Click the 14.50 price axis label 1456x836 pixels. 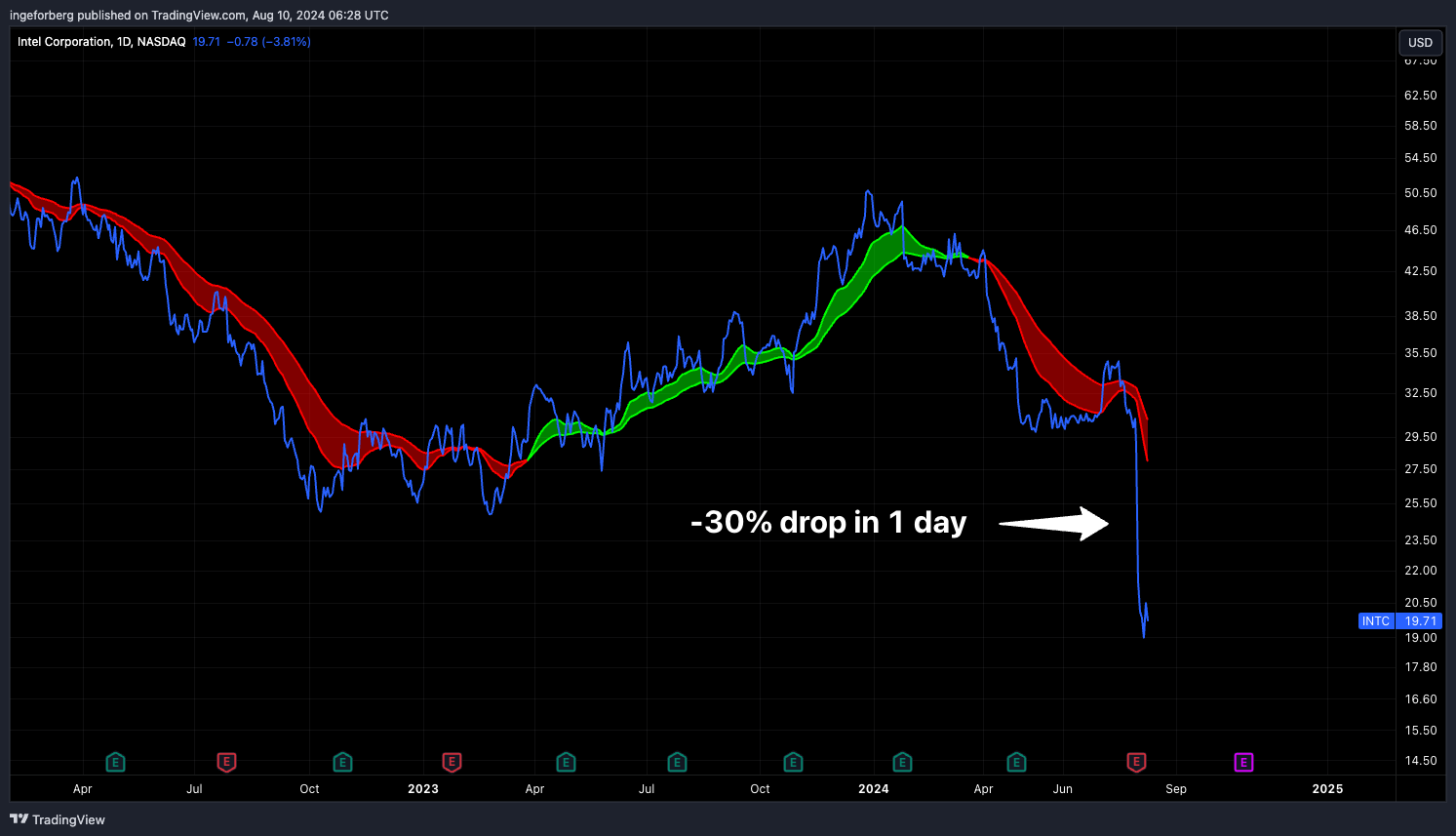1421,761
